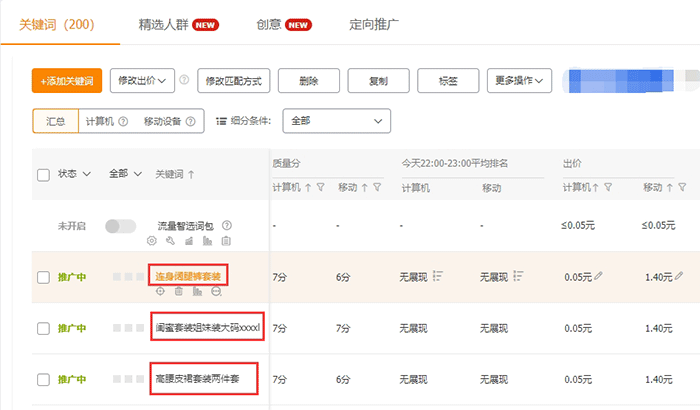Toggle the 流量智选词包 switch
The image size is (700, 410).
click(x=120, y=227)
